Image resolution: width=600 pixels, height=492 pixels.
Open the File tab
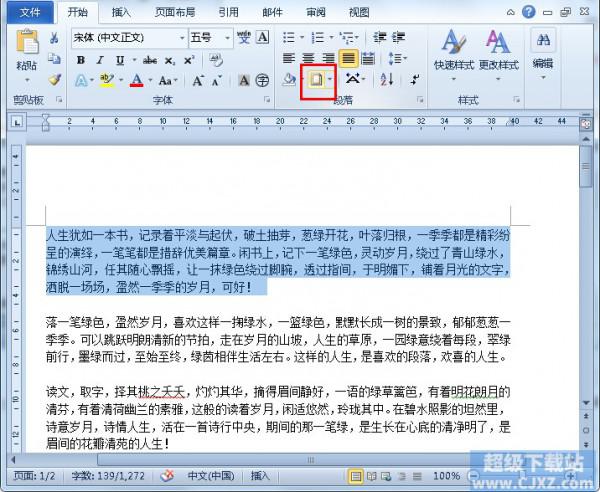pyautogui.click(x=30, y=13)
